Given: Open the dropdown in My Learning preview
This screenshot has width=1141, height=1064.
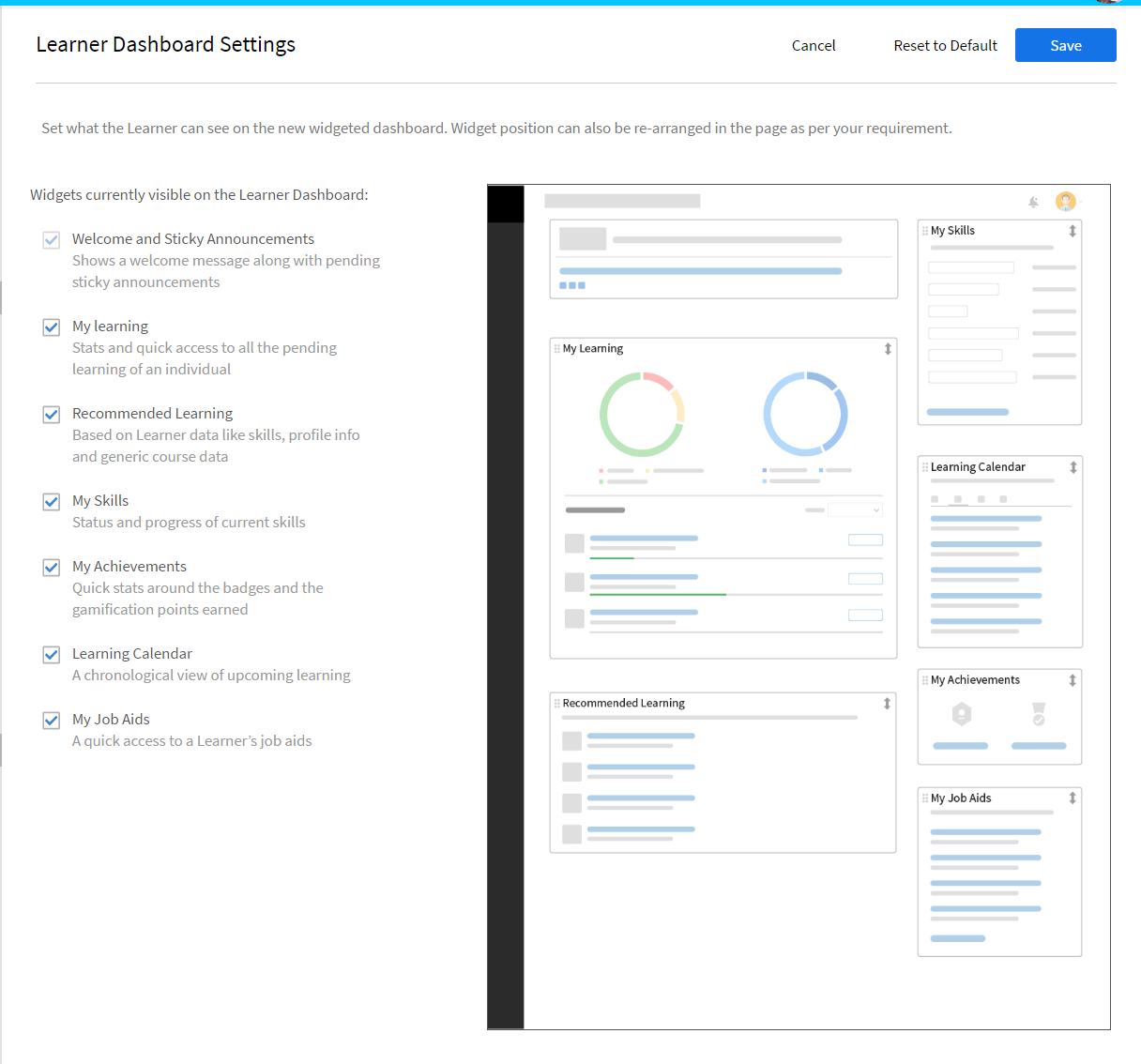Looking at the screenshot, I should [x=856, y=510].
